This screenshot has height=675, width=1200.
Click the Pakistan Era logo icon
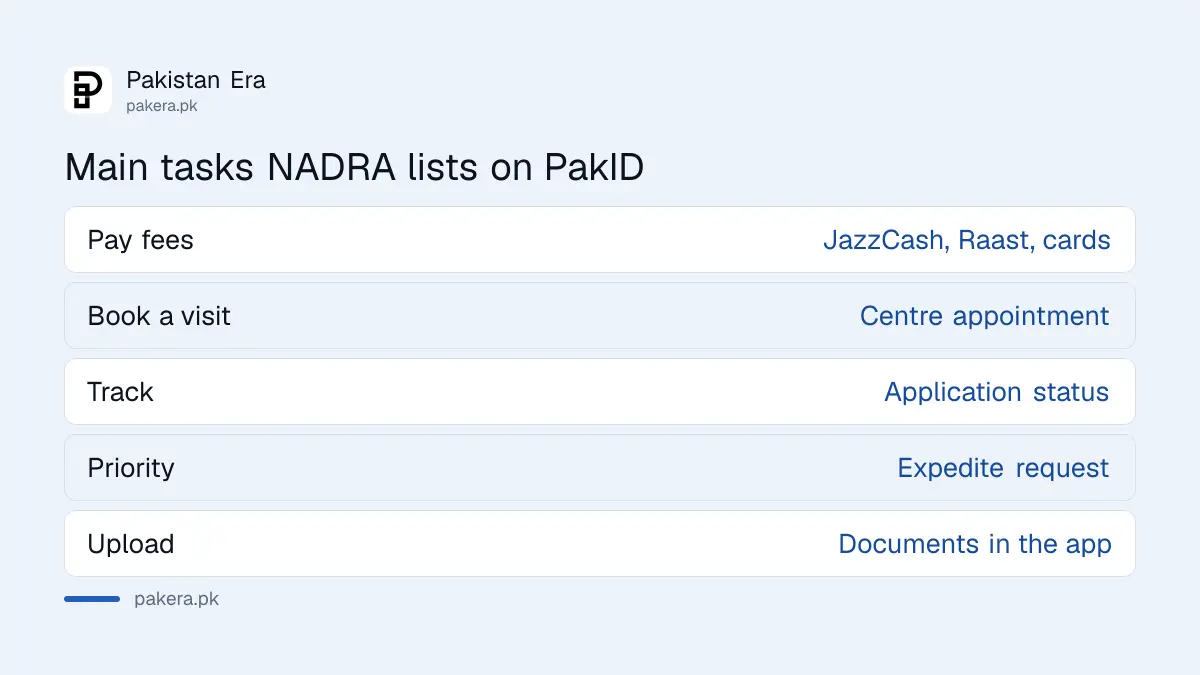click(x=88, y=90)
